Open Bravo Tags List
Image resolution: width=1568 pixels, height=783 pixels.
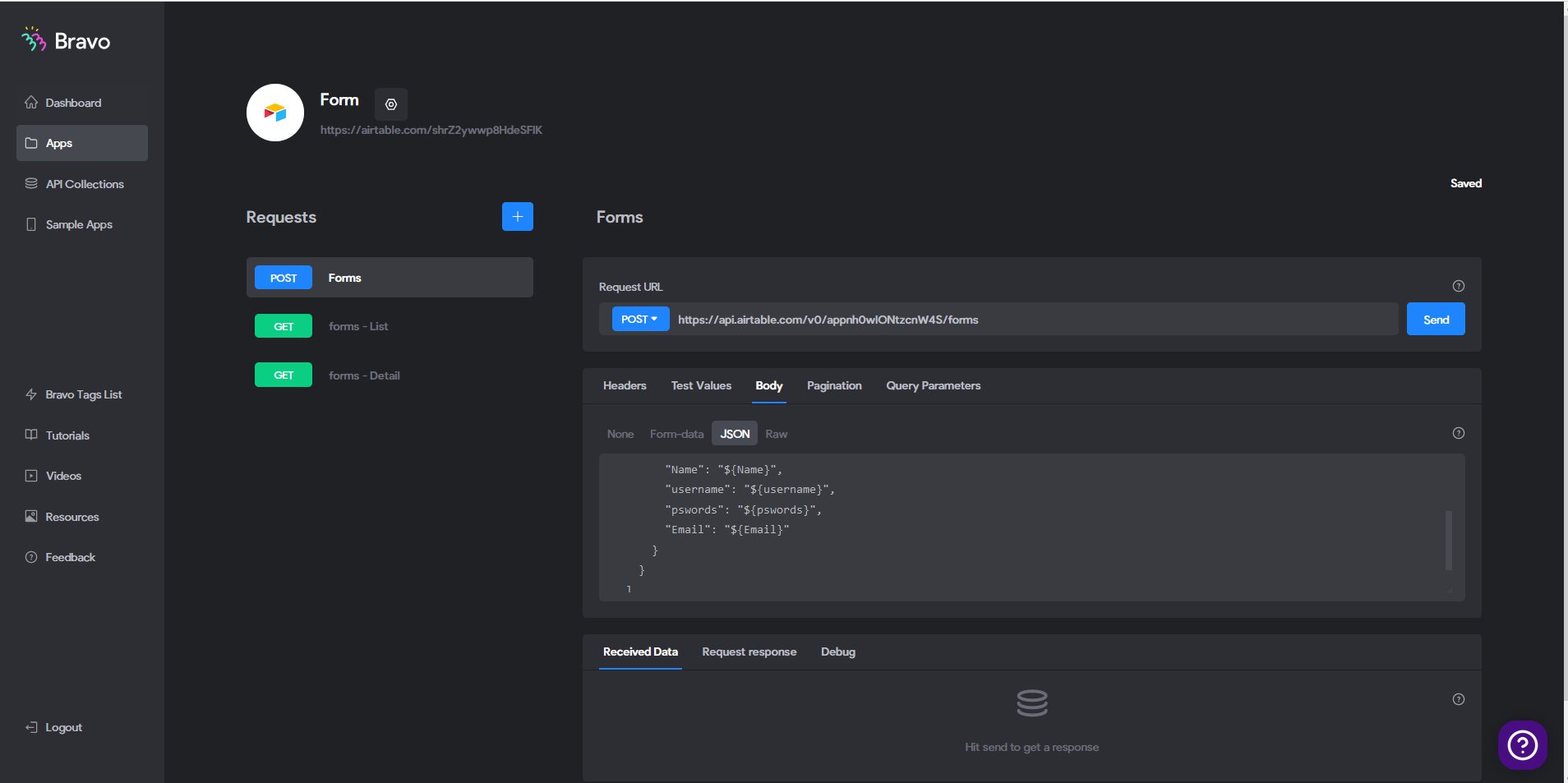[x=82, y=394]
